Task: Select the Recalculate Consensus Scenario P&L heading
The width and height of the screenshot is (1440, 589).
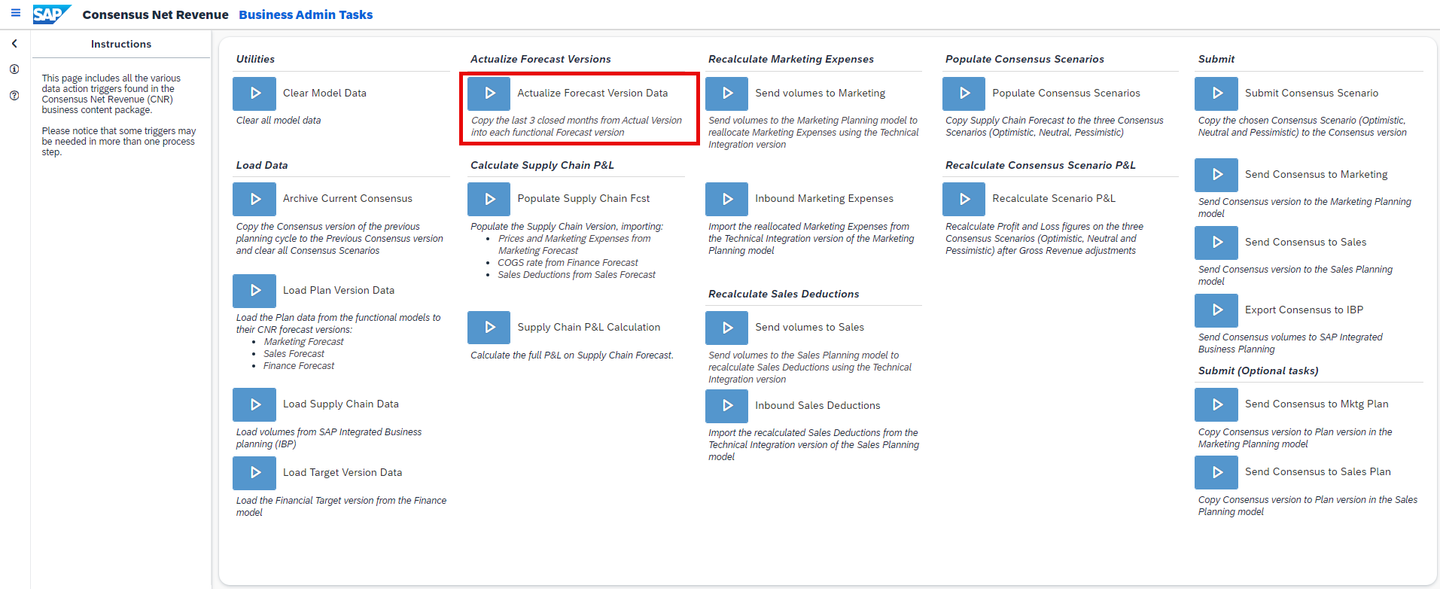Action: (x=1041, y=165)
